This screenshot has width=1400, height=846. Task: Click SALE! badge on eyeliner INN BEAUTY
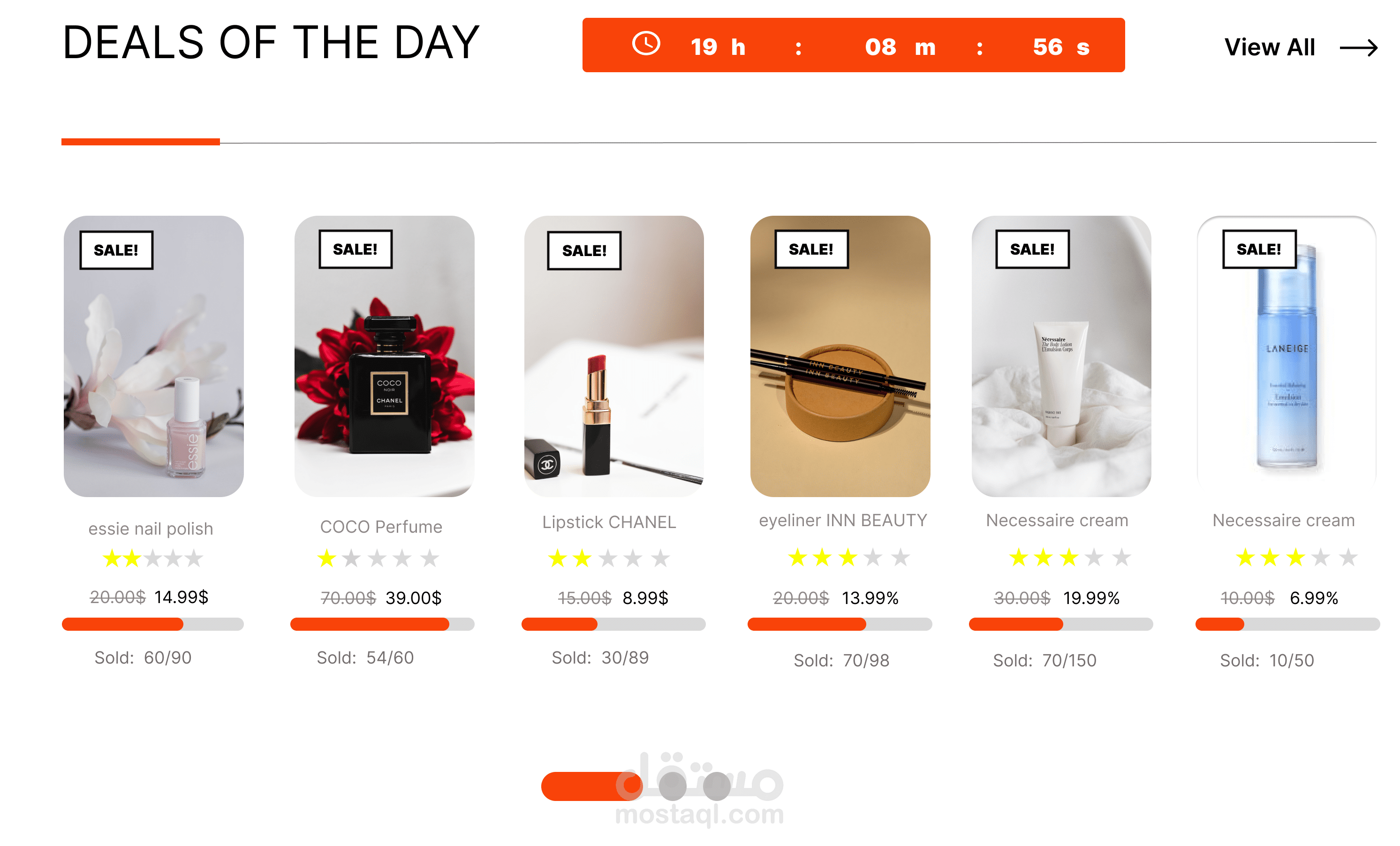point(811,249)
